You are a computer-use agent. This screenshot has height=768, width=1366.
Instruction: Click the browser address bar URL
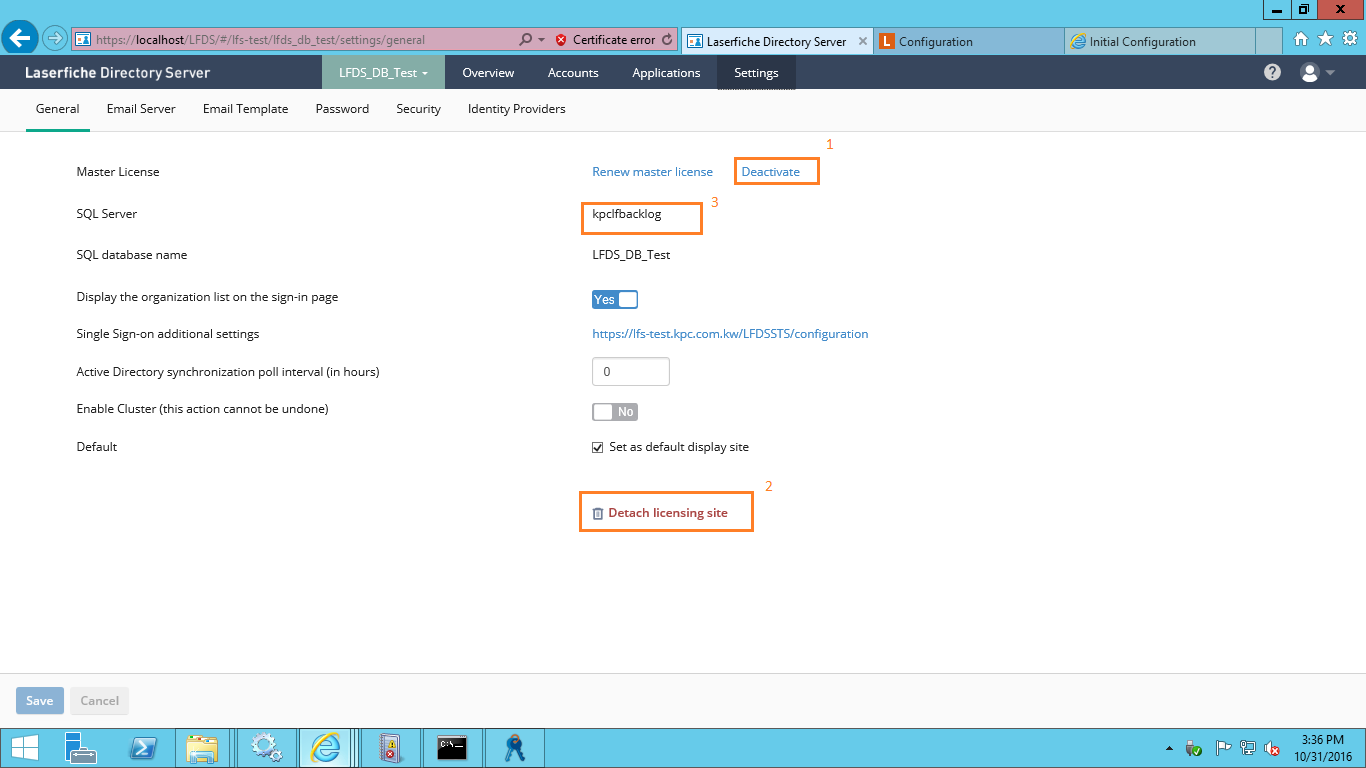(260, 40)
